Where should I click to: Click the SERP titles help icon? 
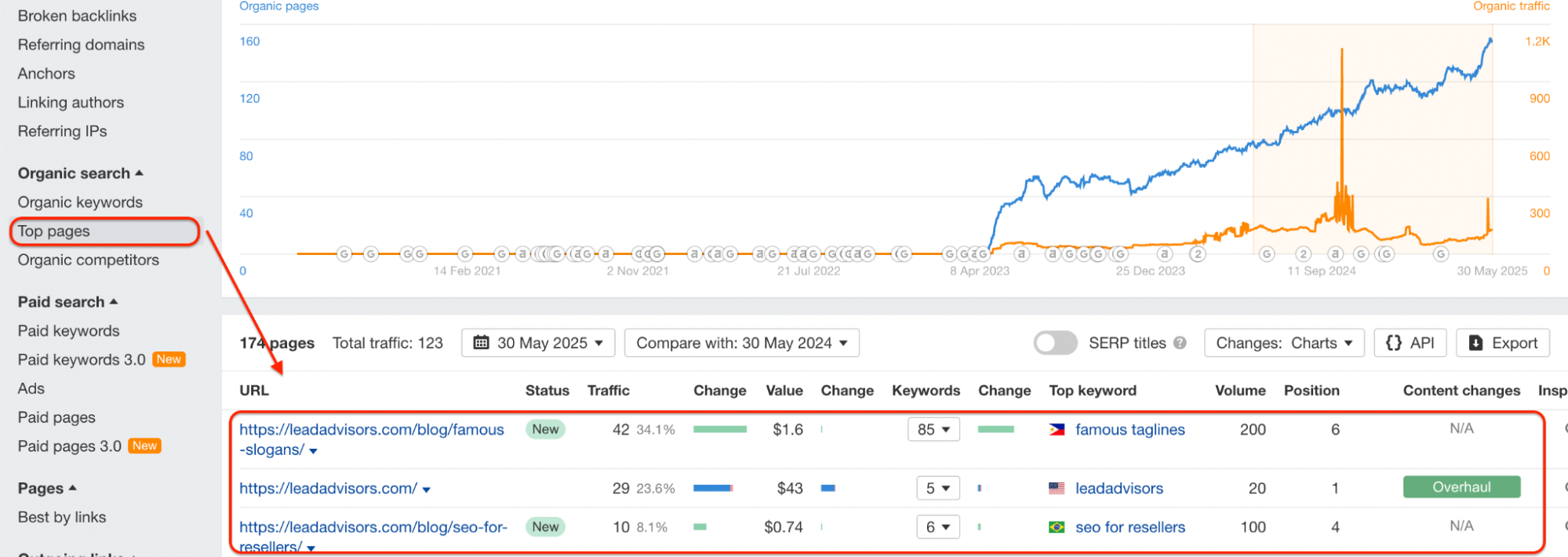(1180, 343)
